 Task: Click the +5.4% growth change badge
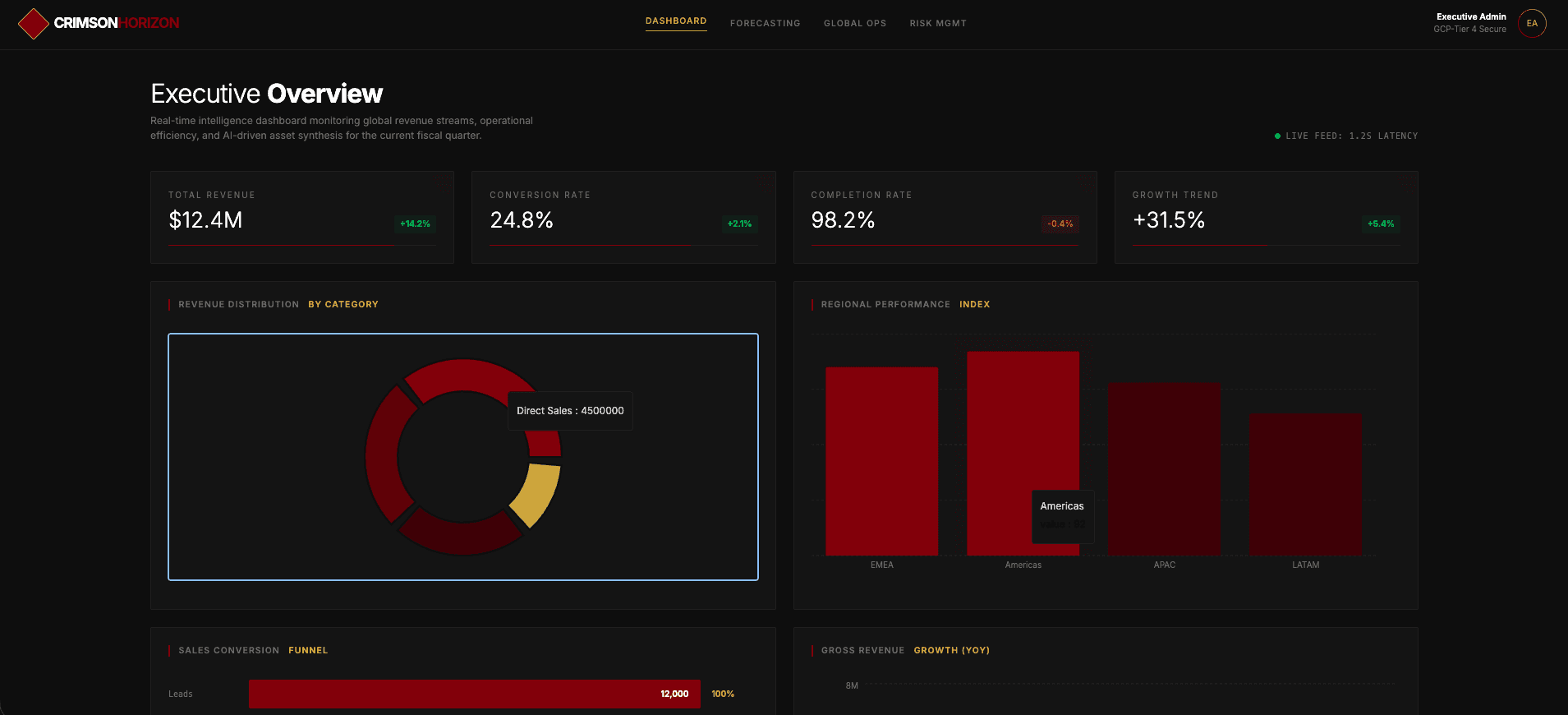pyautogui.click(x=1381, y=224)
